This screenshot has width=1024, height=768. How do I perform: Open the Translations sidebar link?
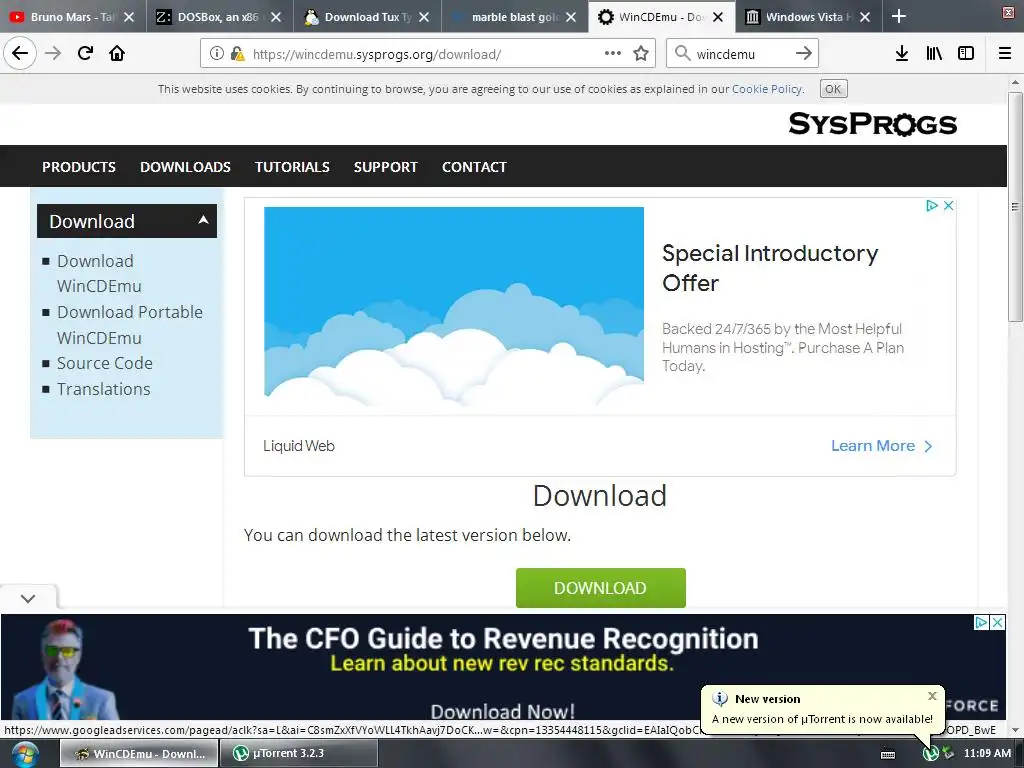[x=103, y=389]
